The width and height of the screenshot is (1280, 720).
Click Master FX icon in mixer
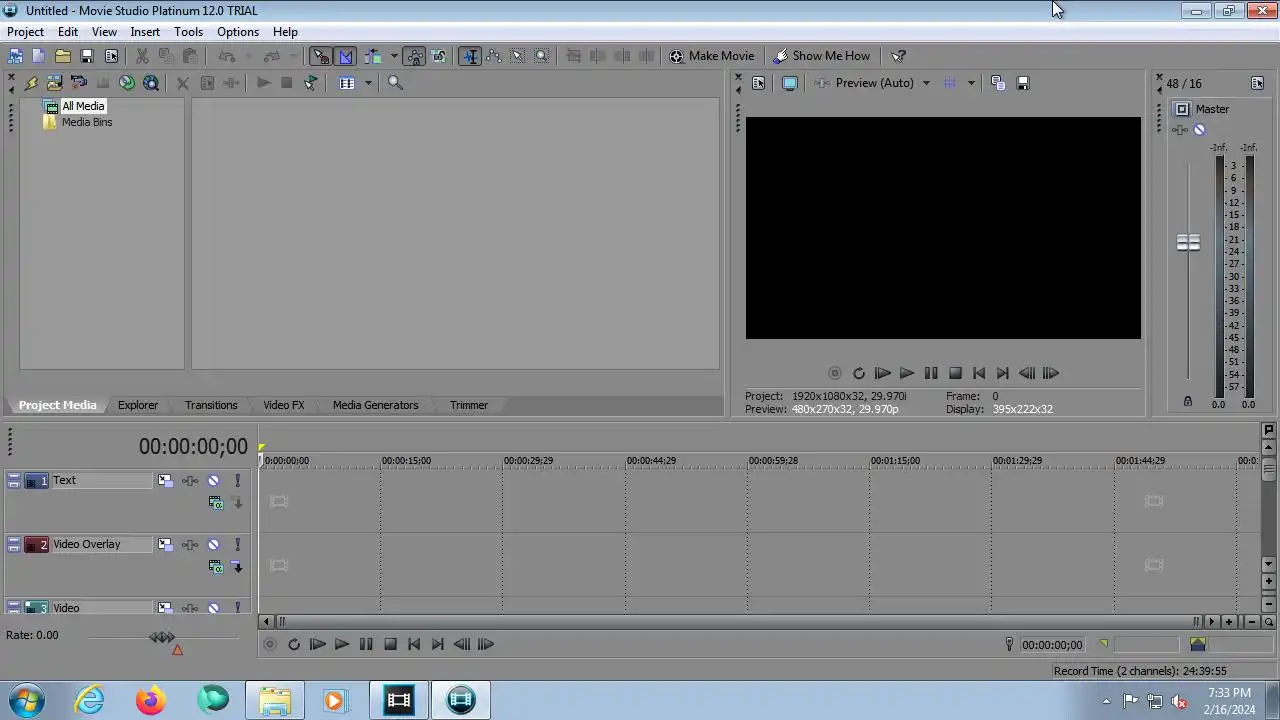click(x=1181, y=130)
